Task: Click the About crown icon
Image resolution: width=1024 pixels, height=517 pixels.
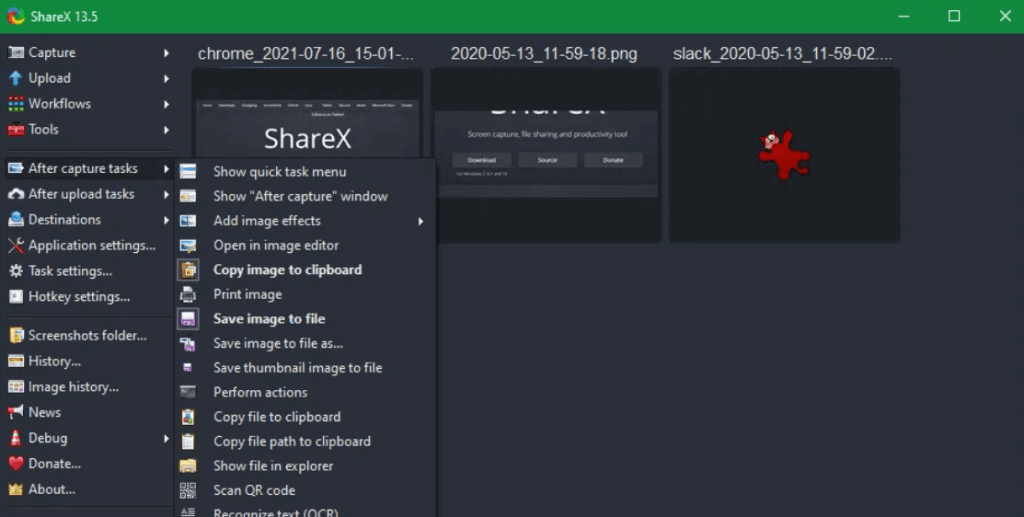Action: tap(16, 489)
